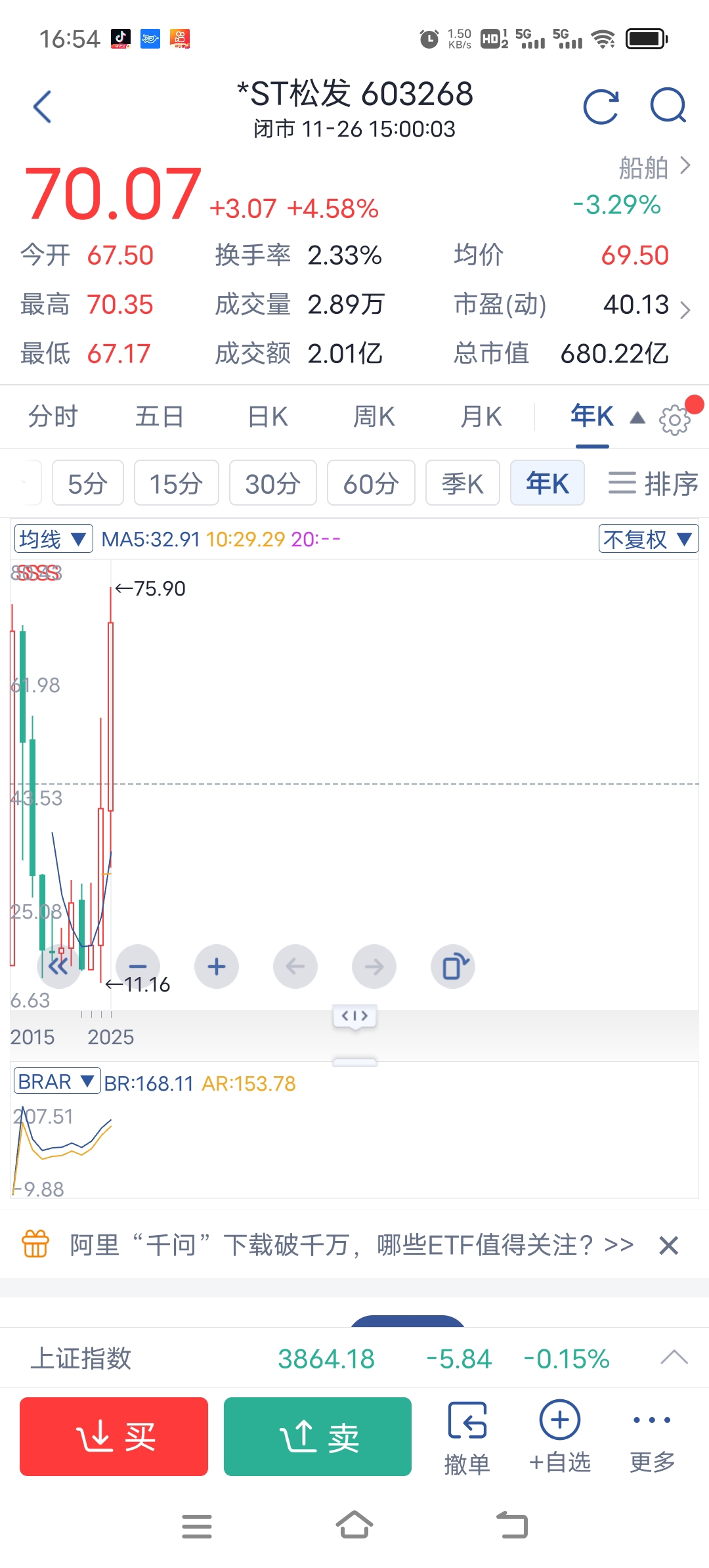Screen dimensions: 709x1568
Task: Select the 季K period option
Action: [462, 484]
